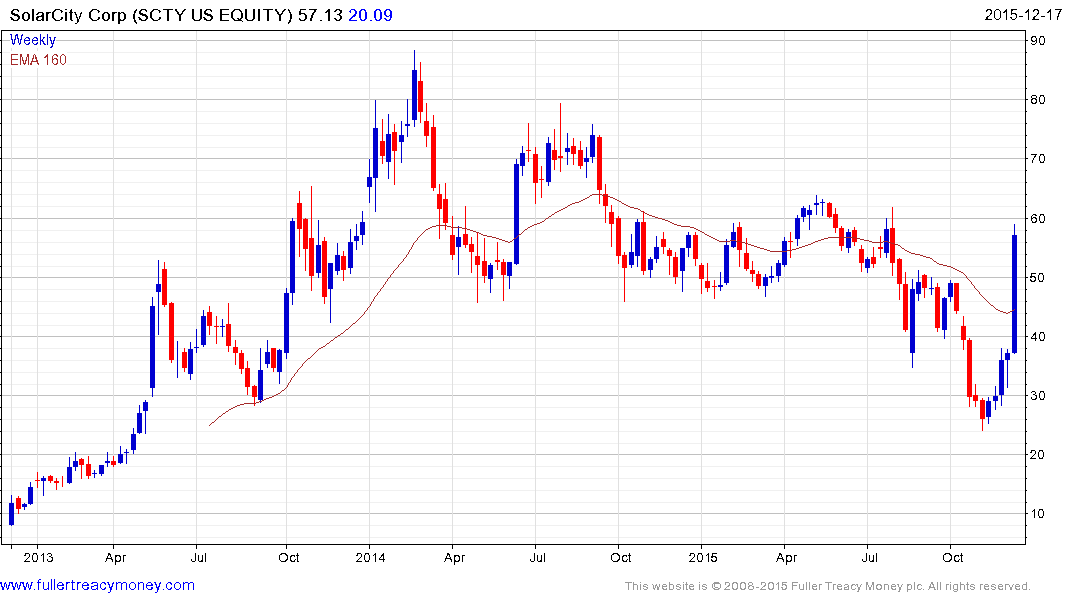Click the 2013 time axis label
Viewport: 1075px width, 600px height.
click(38, 557)
